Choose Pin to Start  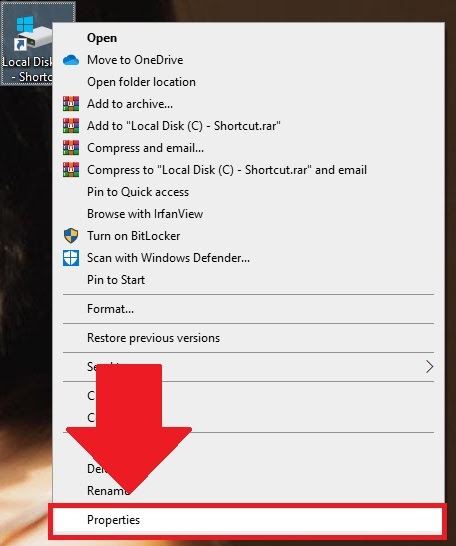(249, 280)
